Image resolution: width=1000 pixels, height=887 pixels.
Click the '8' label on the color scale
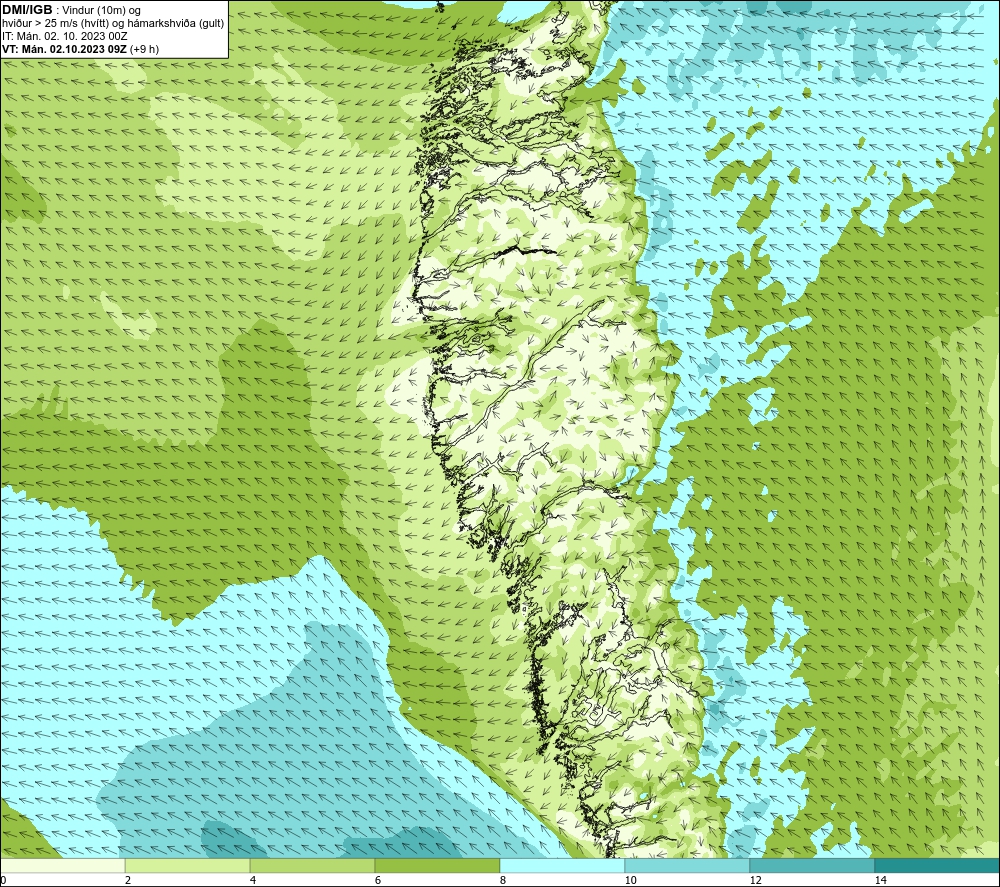coord(503,880)
